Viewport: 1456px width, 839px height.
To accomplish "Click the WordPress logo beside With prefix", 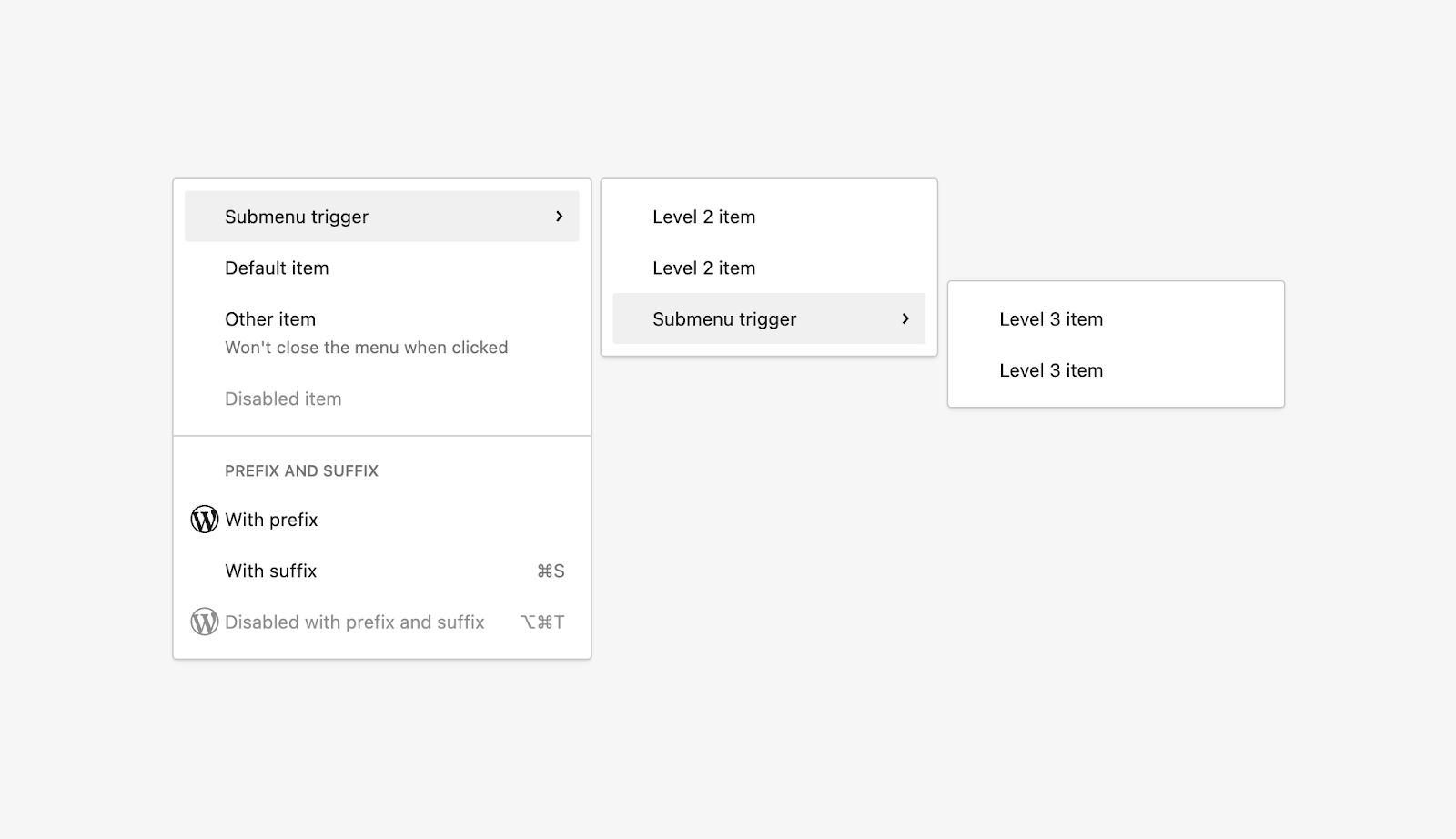I will click(x=205, y=520).
